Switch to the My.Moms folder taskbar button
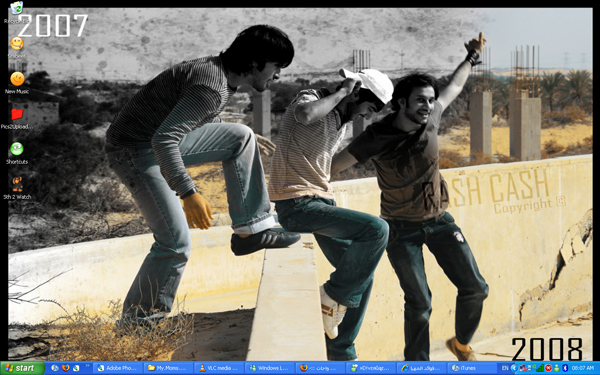 (x=168, y=368)
